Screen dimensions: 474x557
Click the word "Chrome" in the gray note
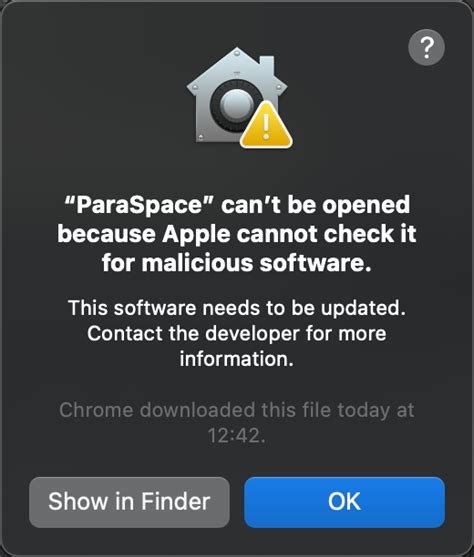pyautogui.click(x=96, y=410)
